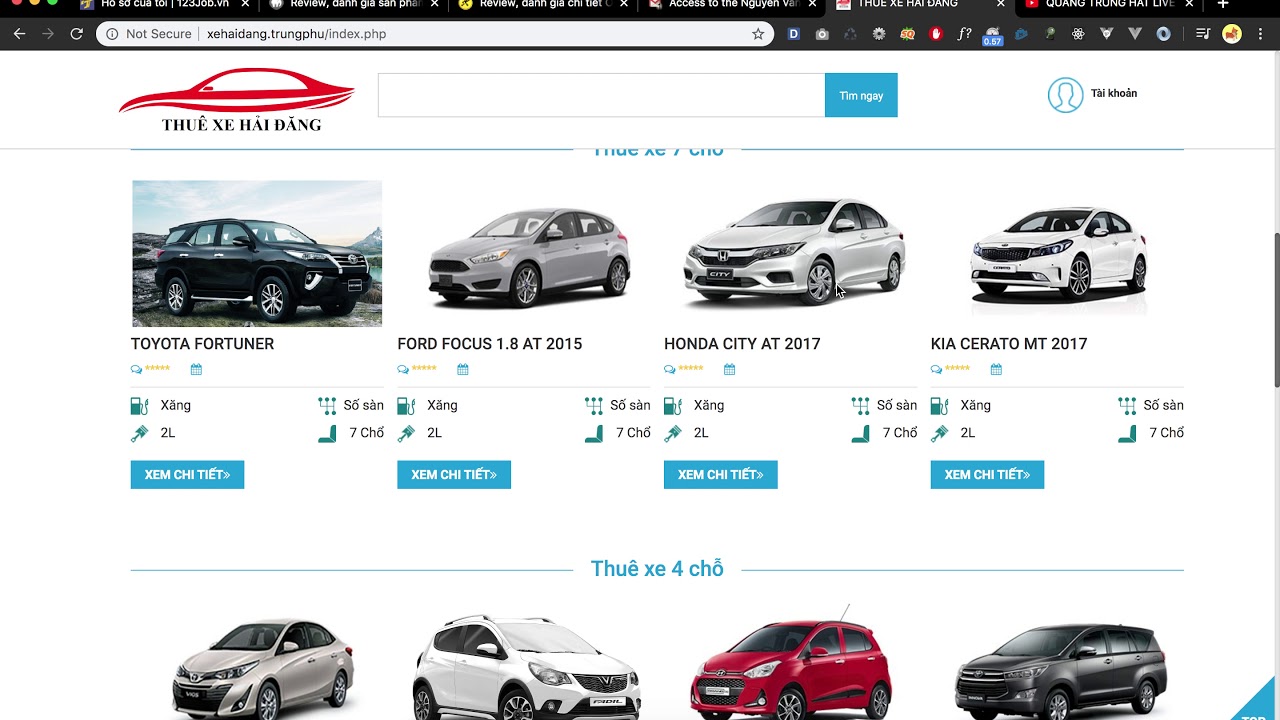The height and width of the screenshot is (720, 1280).
Task: Close the 123Job.vn tab
Action: tap(245, 4)
